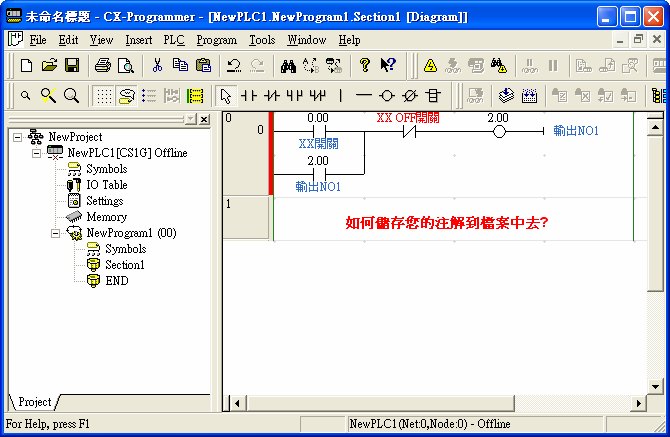Insert a new normally closed contact
Image resolution: width=670 pixels, height=437 pixels.
[272, 96]
